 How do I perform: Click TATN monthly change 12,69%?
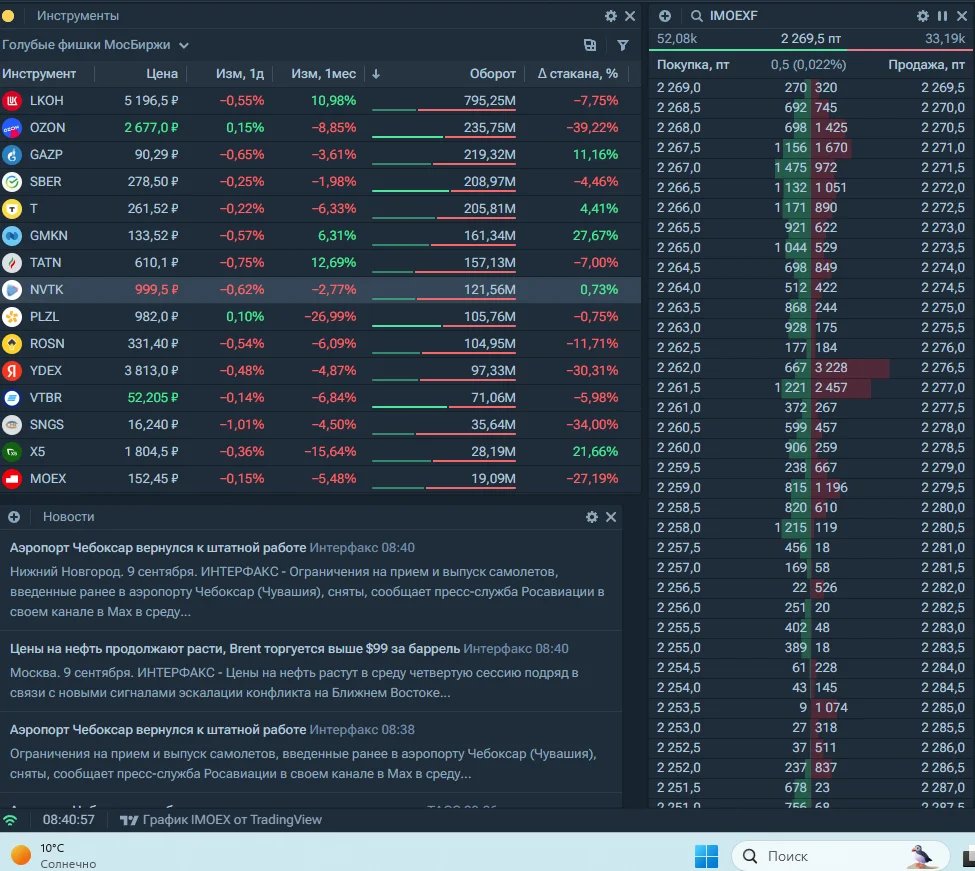(334, 263)
